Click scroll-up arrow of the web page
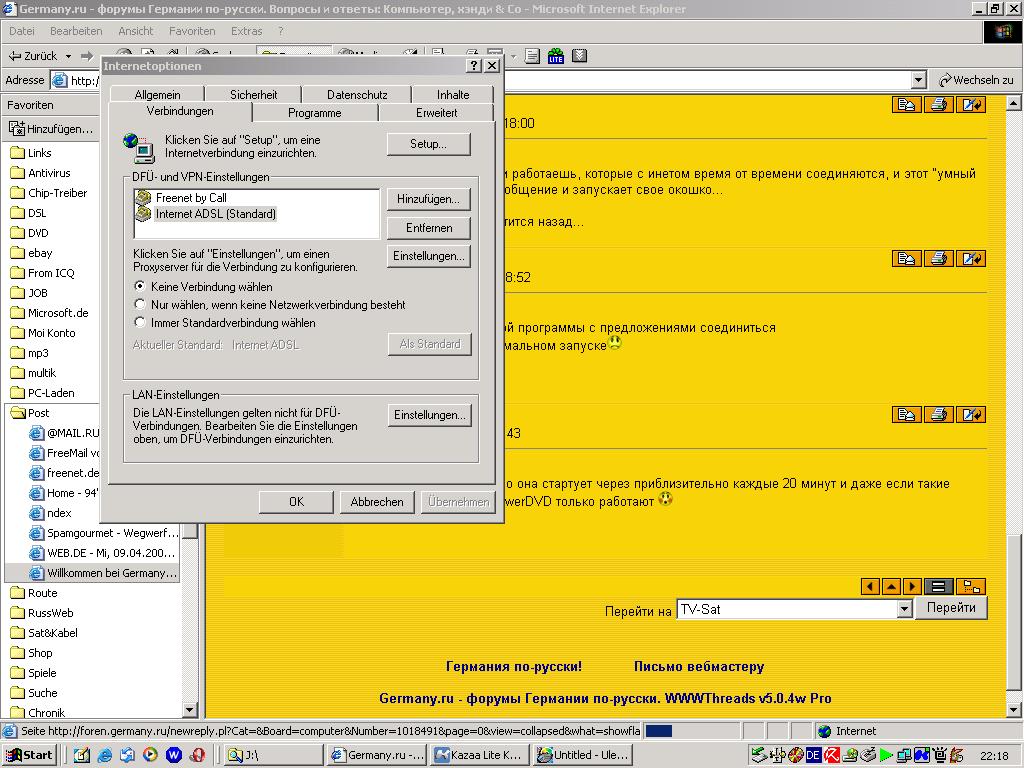The height and width of the screenshot is (768, 1024). tap(1013, 103)
